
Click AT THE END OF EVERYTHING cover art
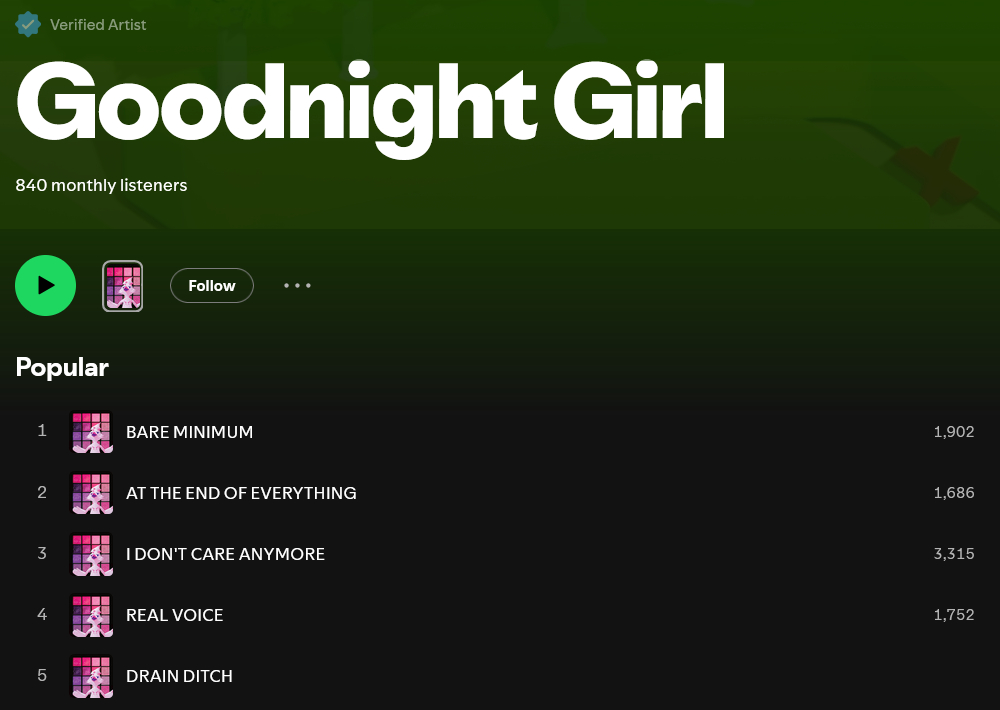[x=91, y=493]
